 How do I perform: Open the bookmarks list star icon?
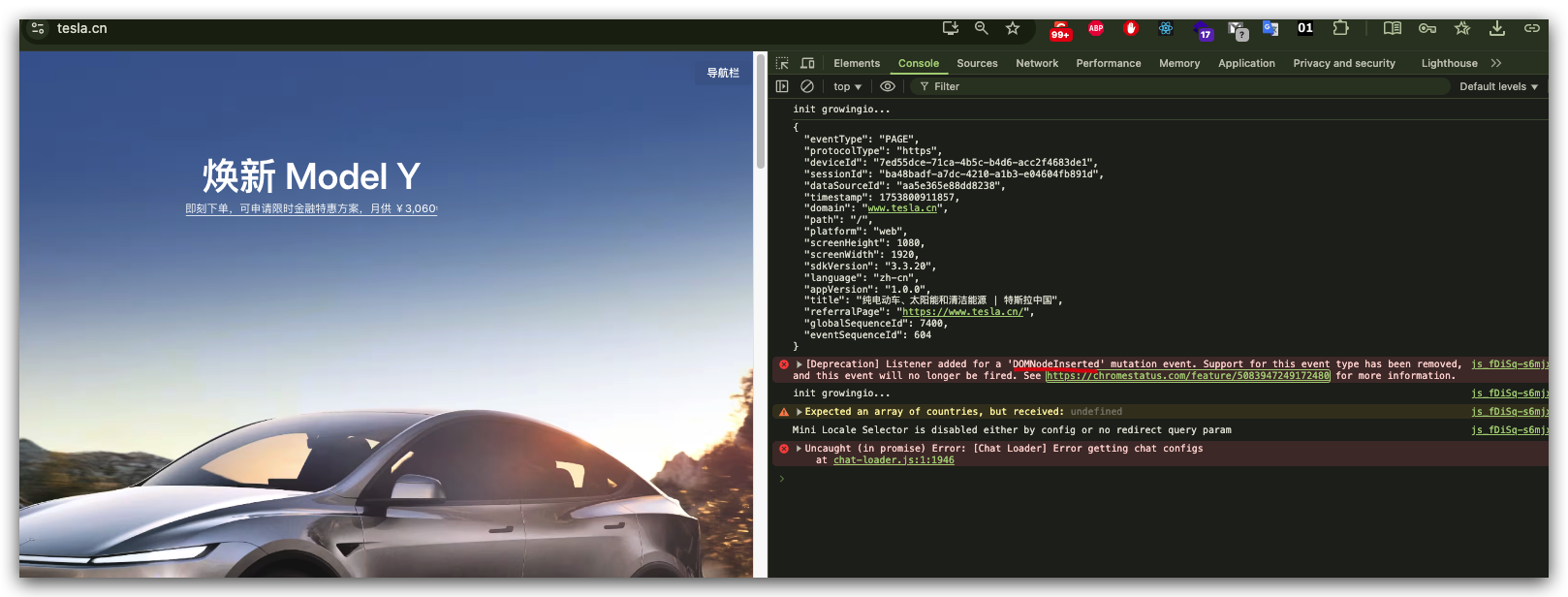pos(1462,28)
